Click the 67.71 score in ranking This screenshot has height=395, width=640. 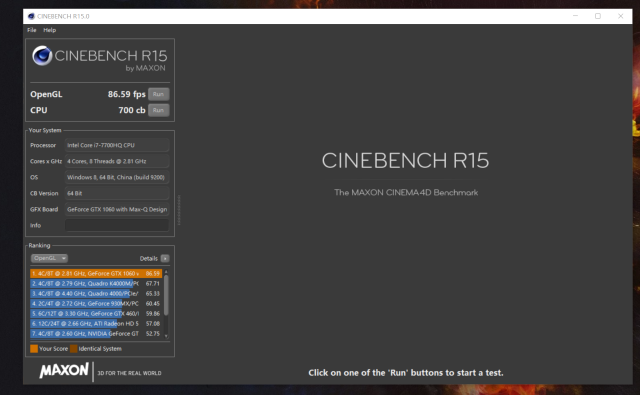(x=153, y=284)
